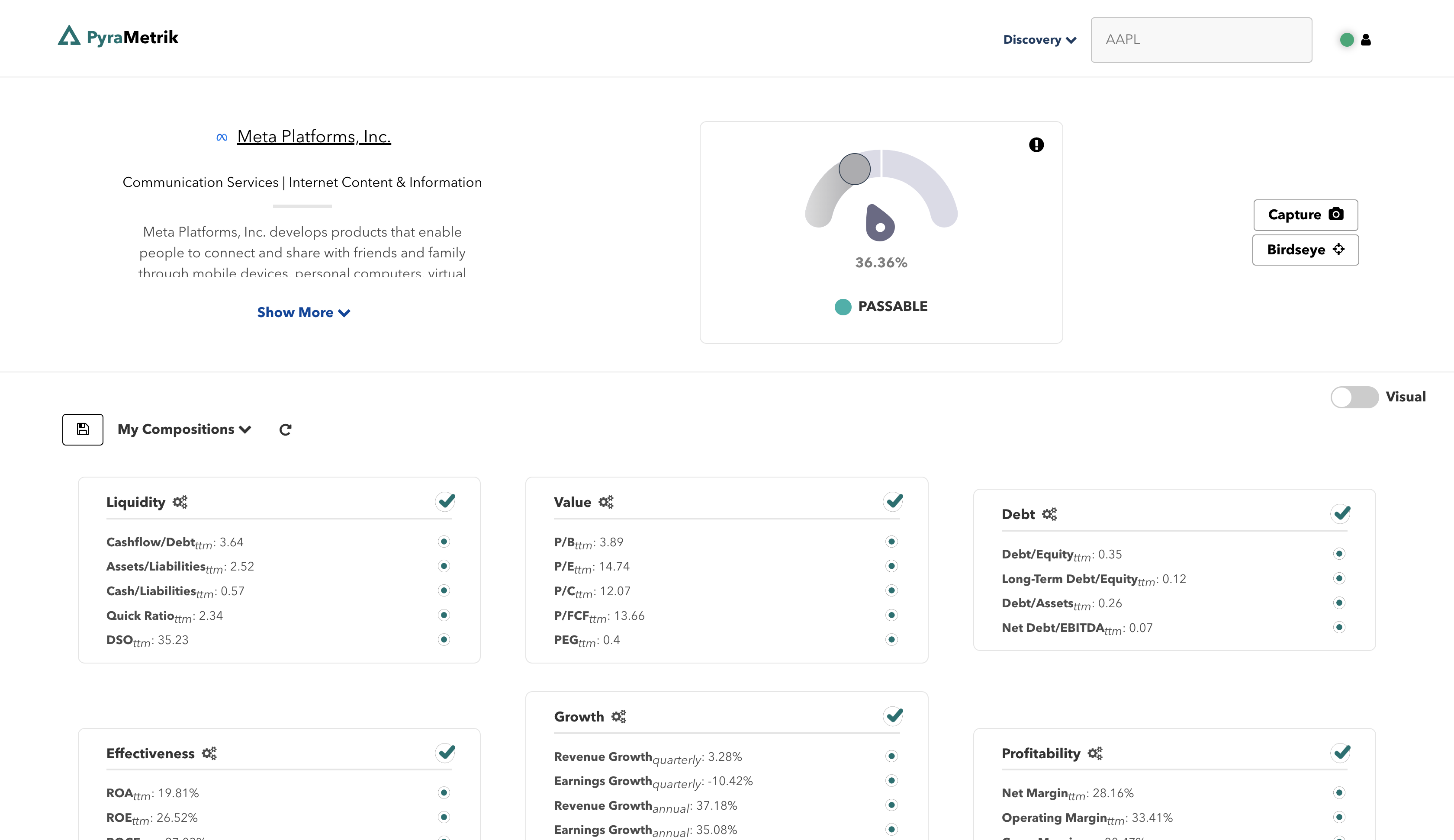
Task: Click the Birdseye button
Action: point(1305,250)
